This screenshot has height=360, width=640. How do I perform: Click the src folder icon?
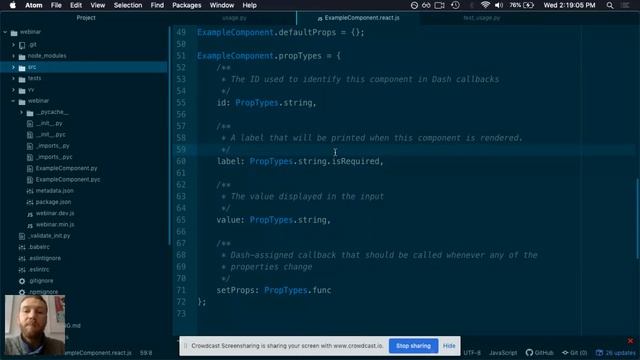(22, 67)
